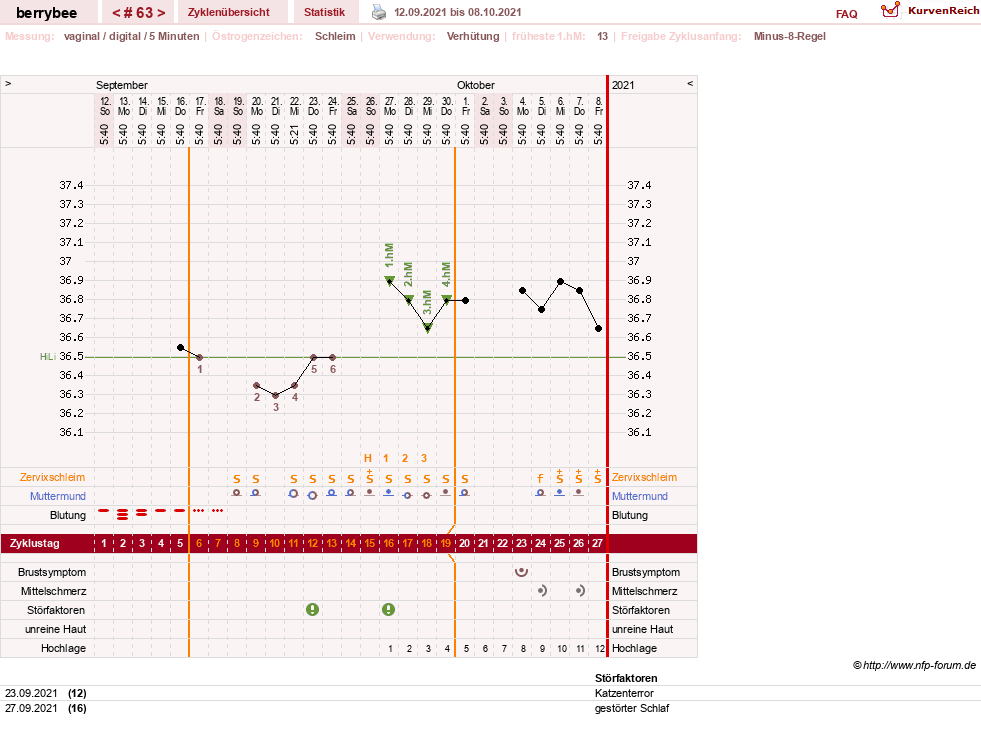Click the 5:21 measurement time on 22 September
The height and width of the screenshot is (737, 981).
pos(294,134)
